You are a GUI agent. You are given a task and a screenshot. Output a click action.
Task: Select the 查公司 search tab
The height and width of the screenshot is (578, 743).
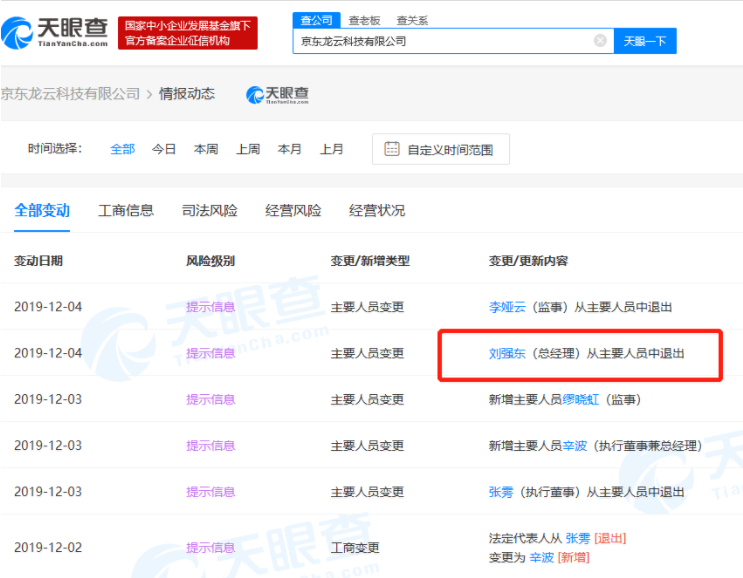(x=317, y=20)
